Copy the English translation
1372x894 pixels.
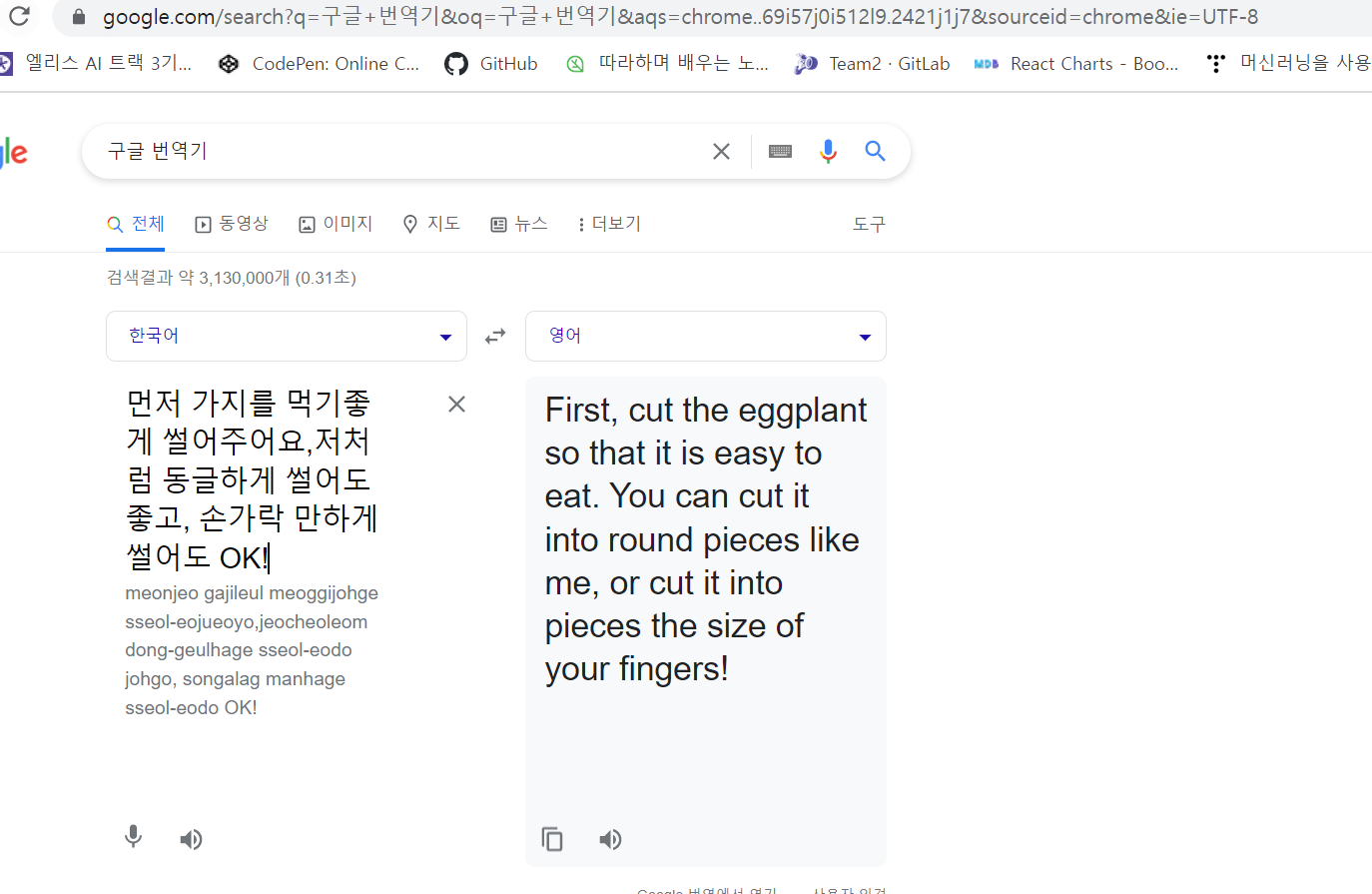552,839
